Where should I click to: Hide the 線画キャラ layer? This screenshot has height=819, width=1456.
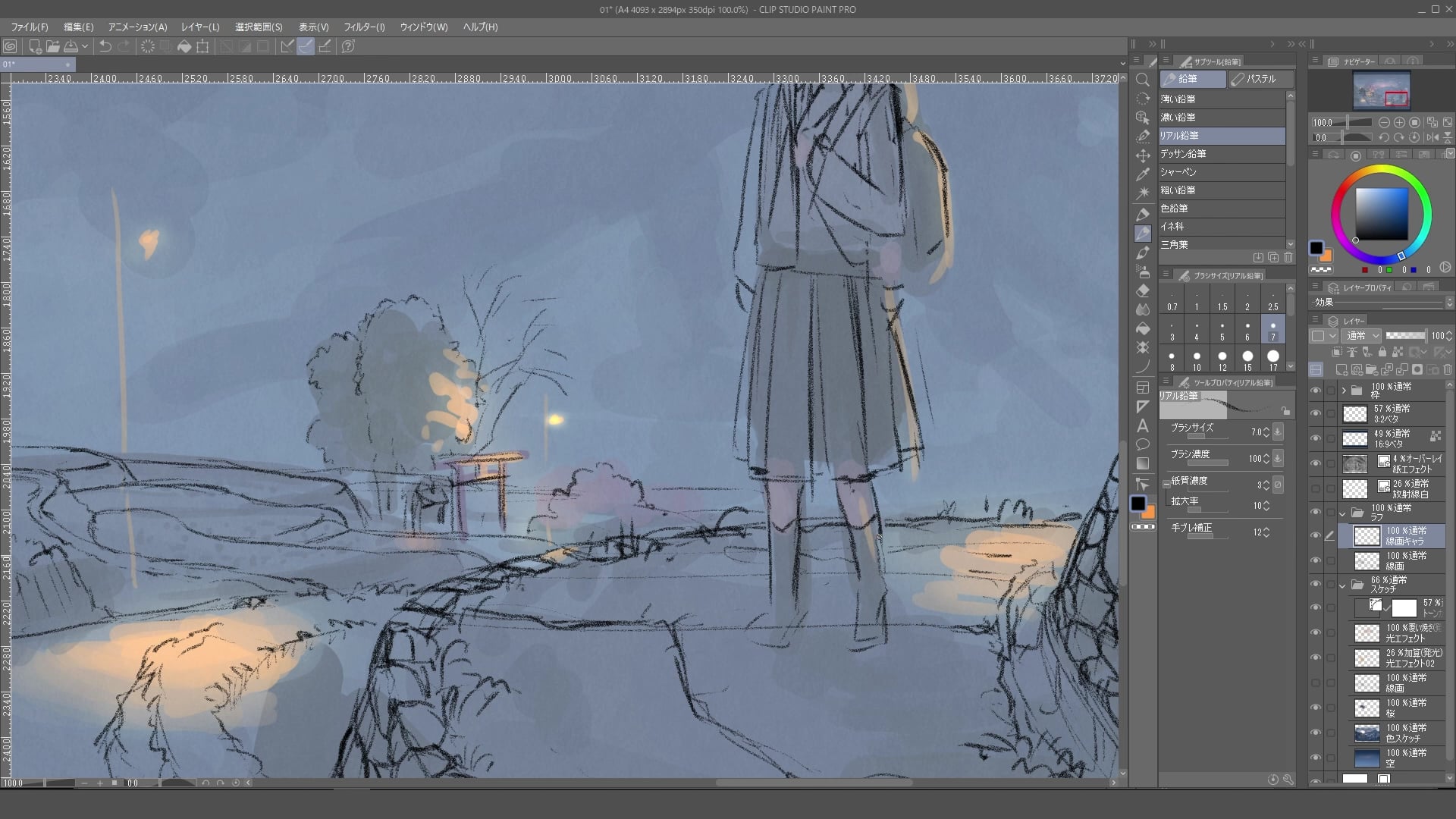click(x=1316, y=535)
